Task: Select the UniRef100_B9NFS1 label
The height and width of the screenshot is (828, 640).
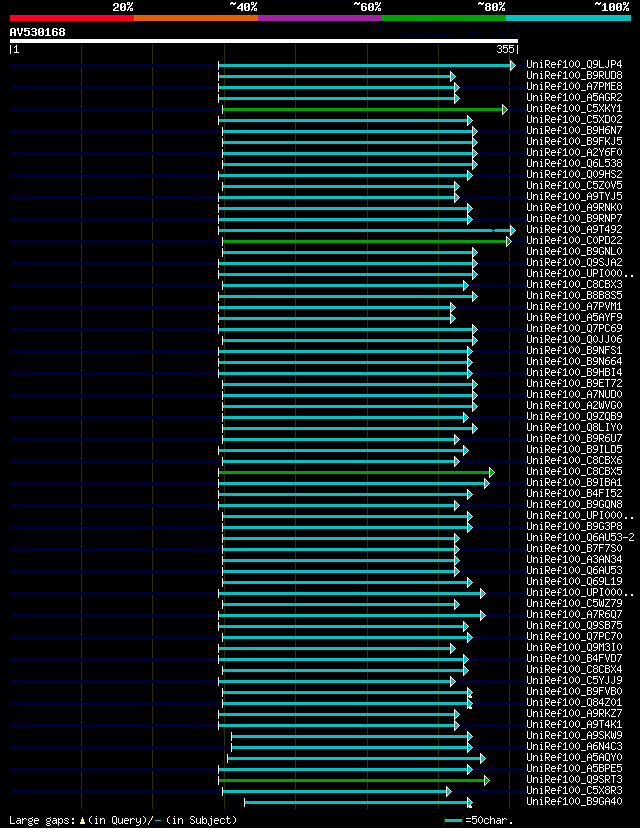Action: pos(574,351)
